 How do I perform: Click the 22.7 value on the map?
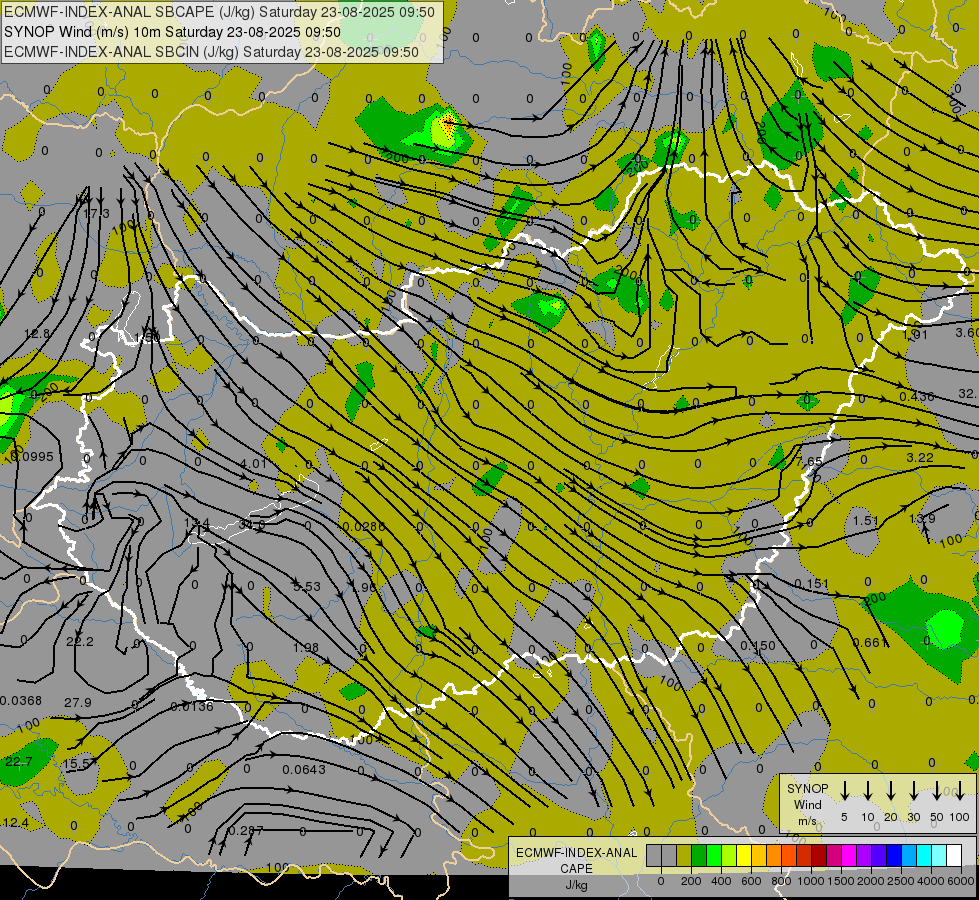19,761
